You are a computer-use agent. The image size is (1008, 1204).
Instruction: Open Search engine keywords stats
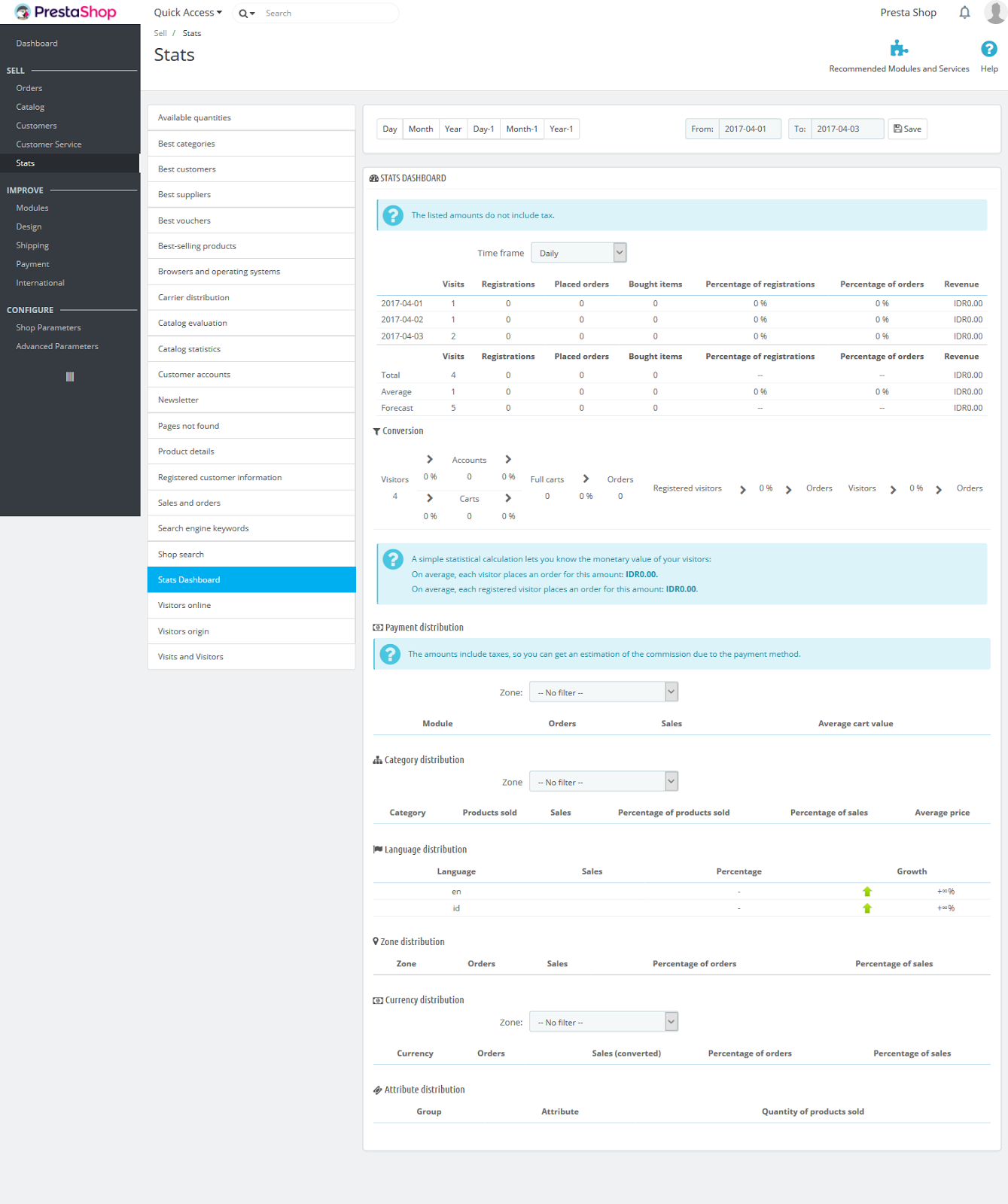[x=251, y=528]
